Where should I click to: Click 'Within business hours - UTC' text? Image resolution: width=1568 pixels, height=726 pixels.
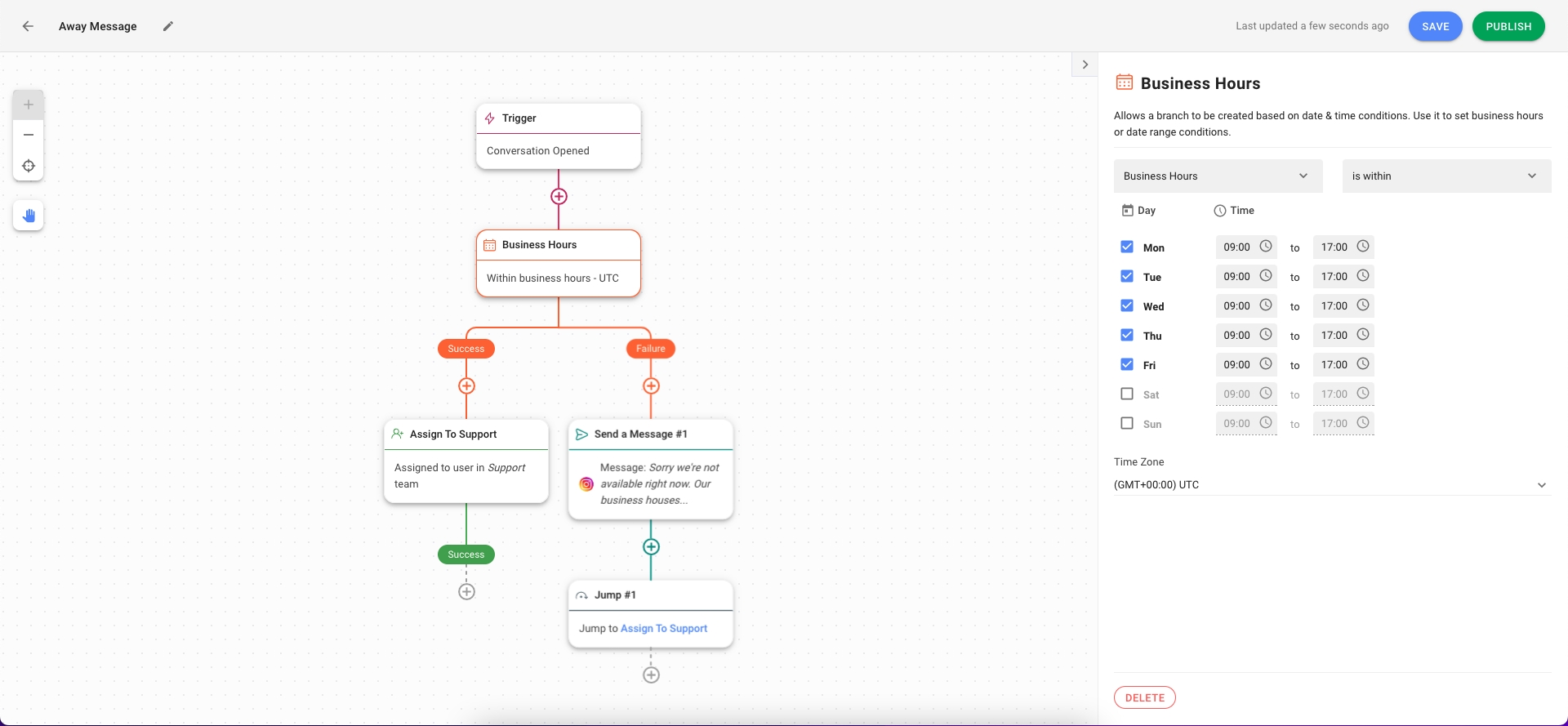(x=553, y=278)
